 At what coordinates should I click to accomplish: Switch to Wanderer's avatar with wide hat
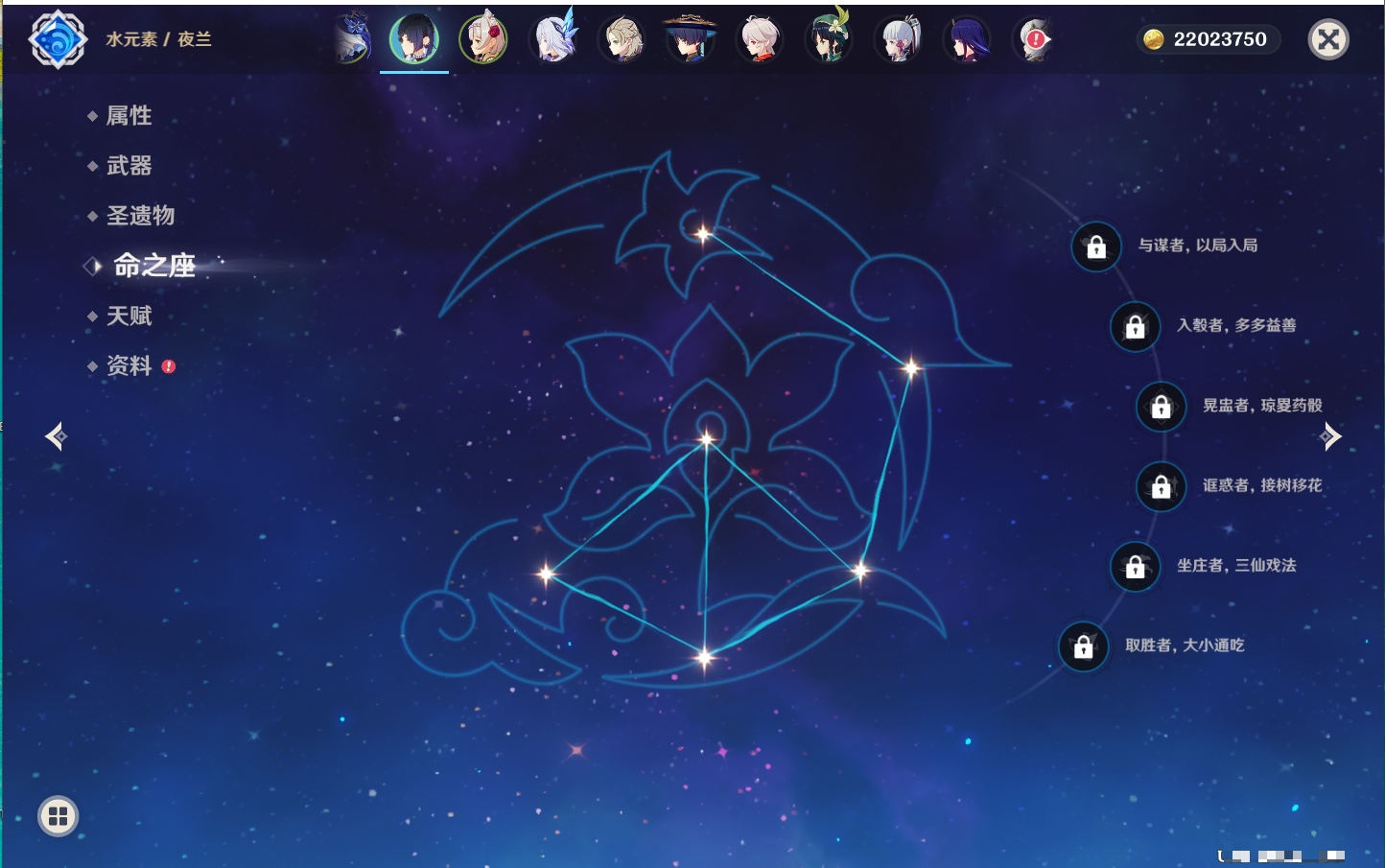pos(691,39)
